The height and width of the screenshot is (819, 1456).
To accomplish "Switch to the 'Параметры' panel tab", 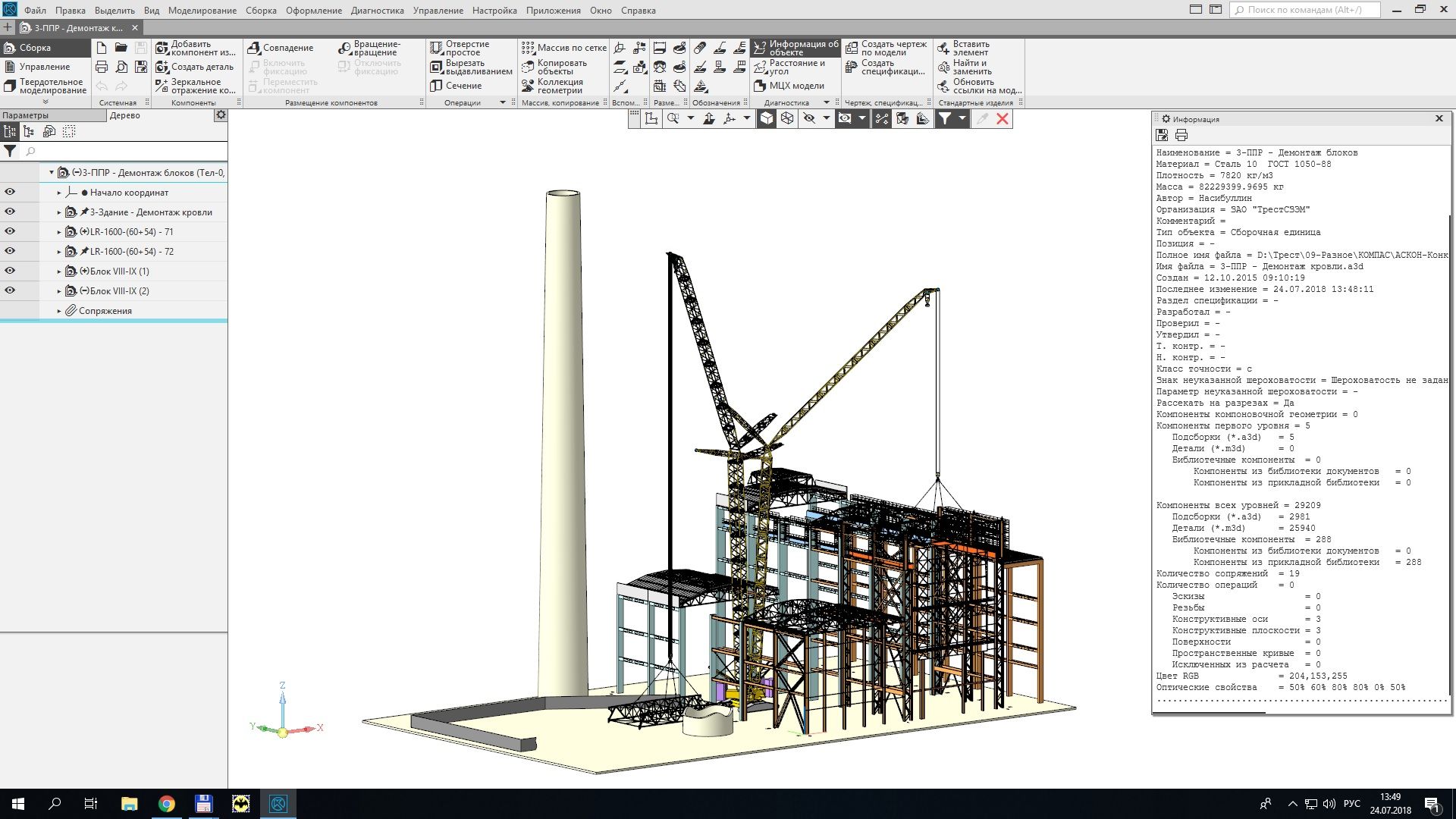I will coord(26,115).
